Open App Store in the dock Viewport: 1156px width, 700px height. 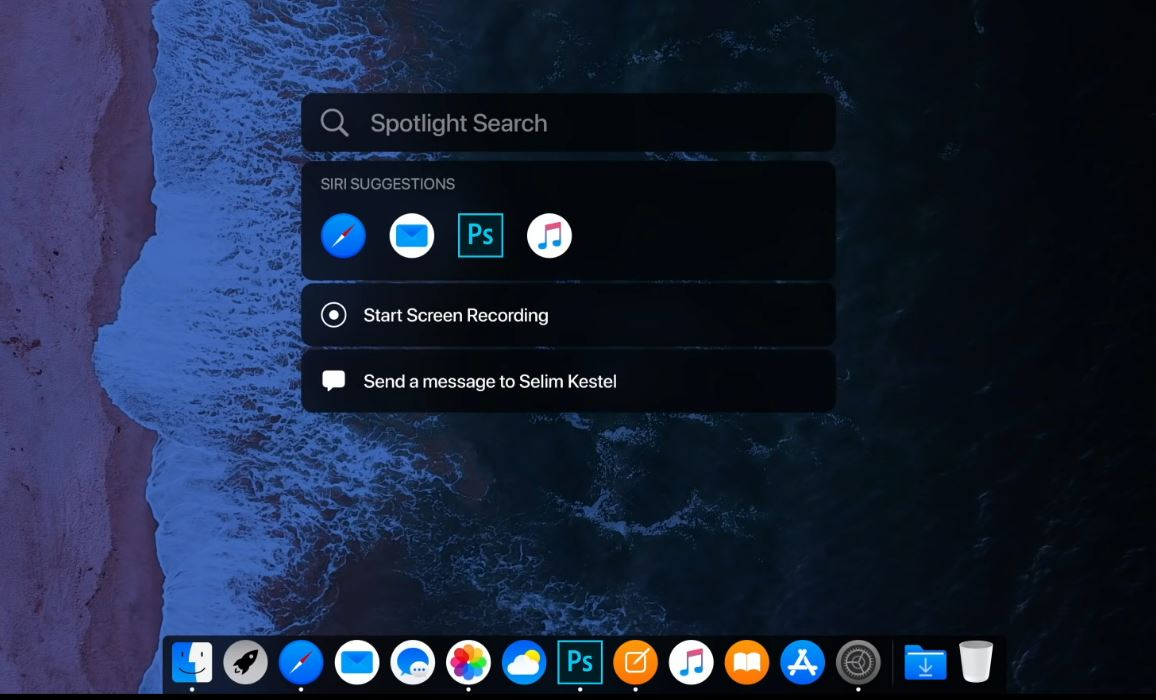[802, 662]
